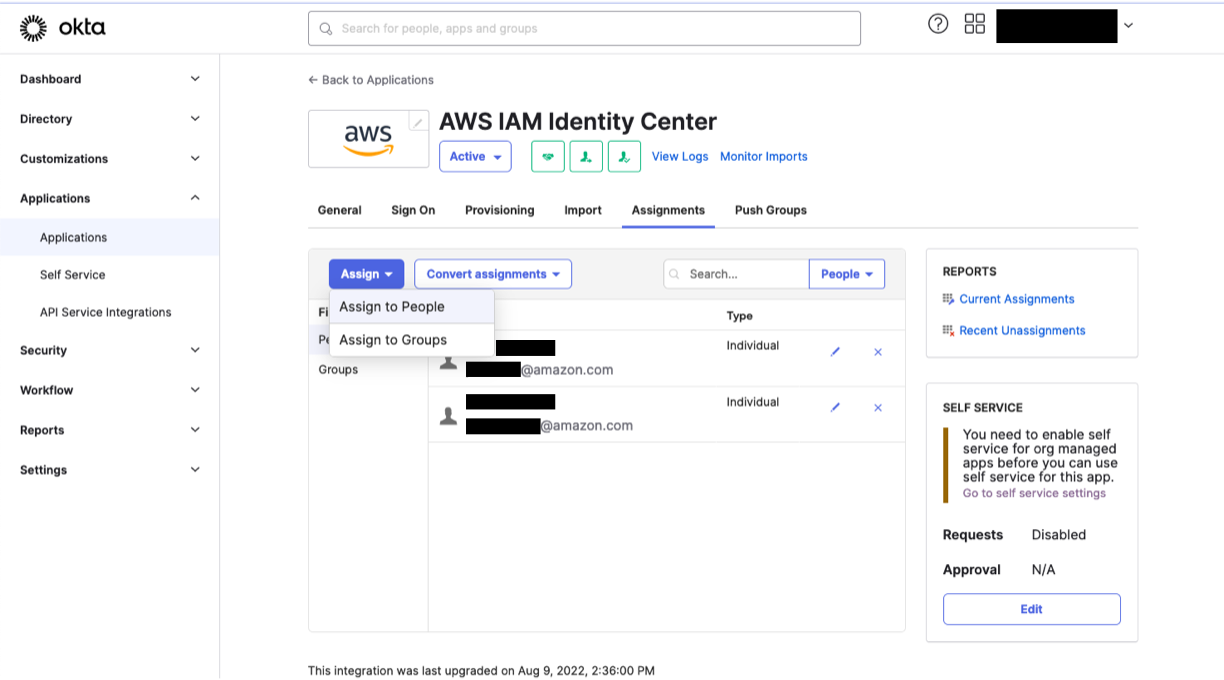1224x680 pixels.
Task: Edit first amazon.com user assignment
Action: coord(835,352)
